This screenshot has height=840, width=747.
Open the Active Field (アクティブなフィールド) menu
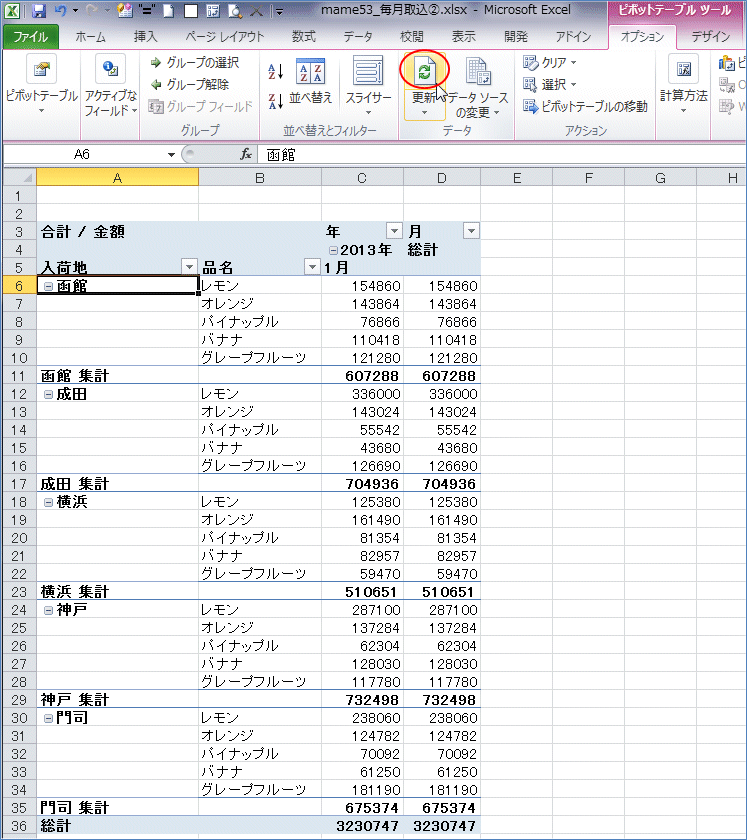point(110,72)
